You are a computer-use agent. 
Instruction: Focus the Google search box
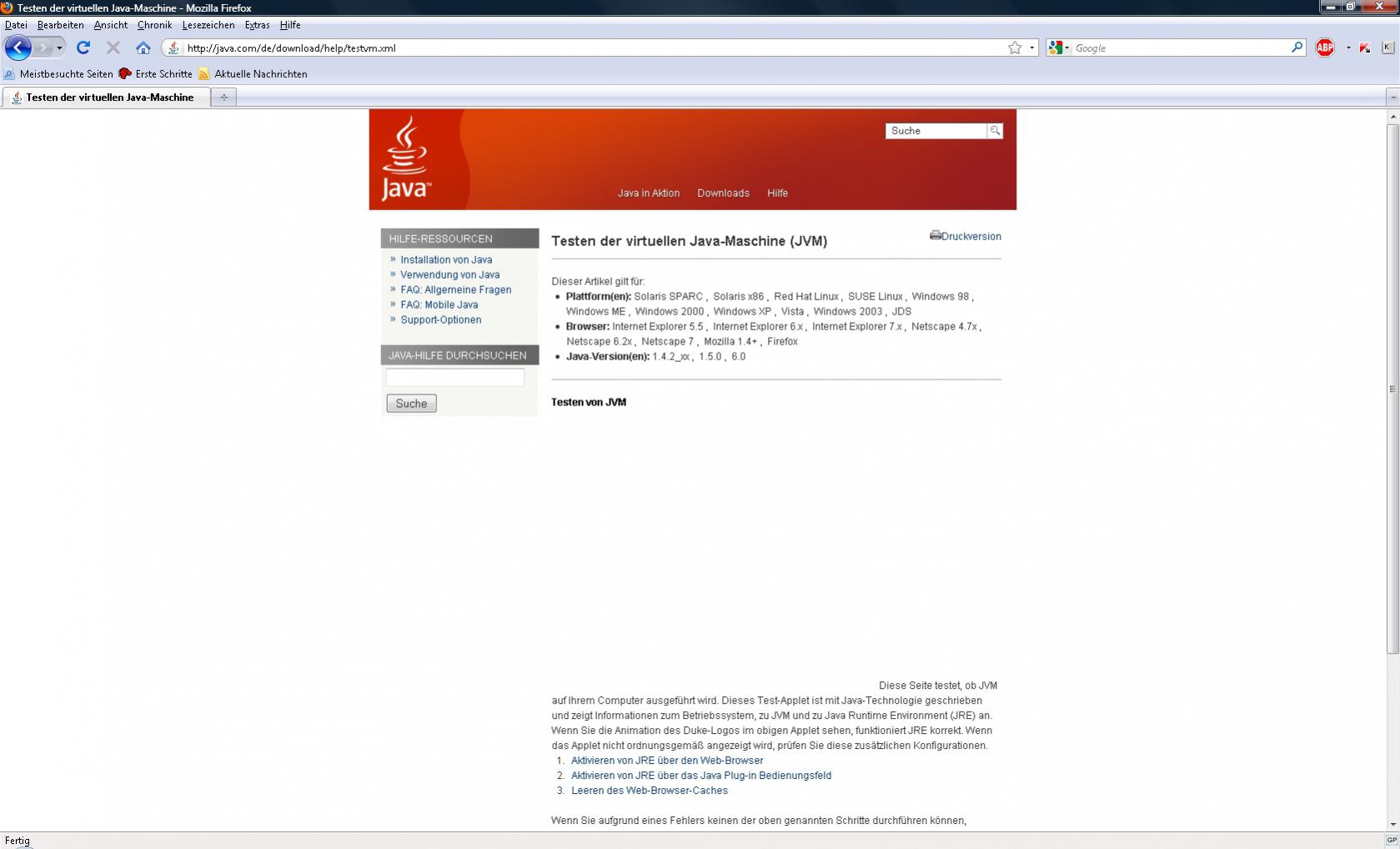[1180, 48]
